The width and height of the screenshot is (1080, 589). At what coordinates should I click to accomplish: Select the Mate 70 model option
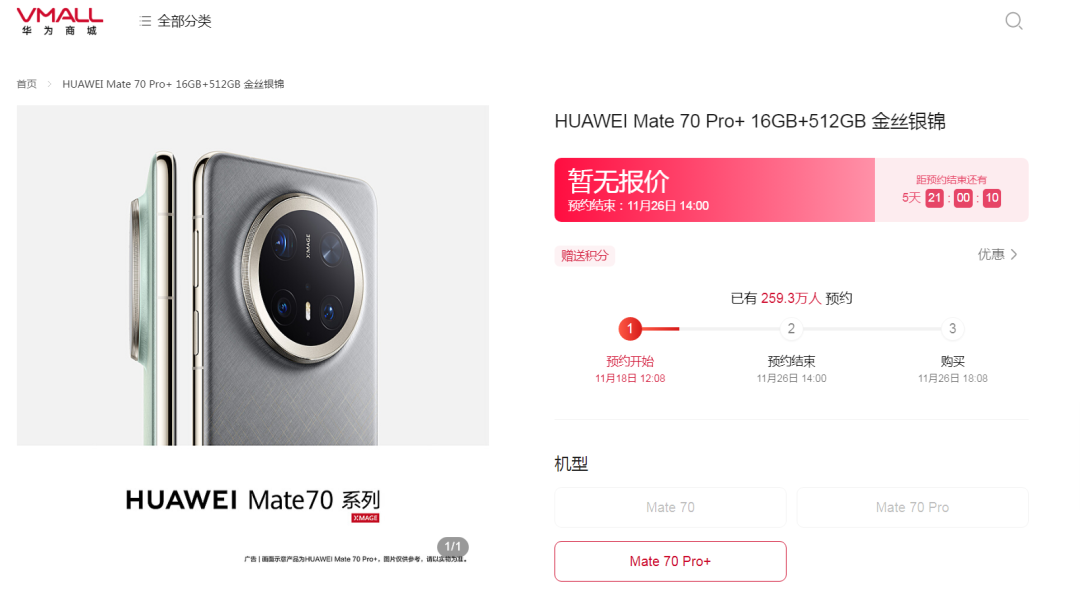point(670,507)
